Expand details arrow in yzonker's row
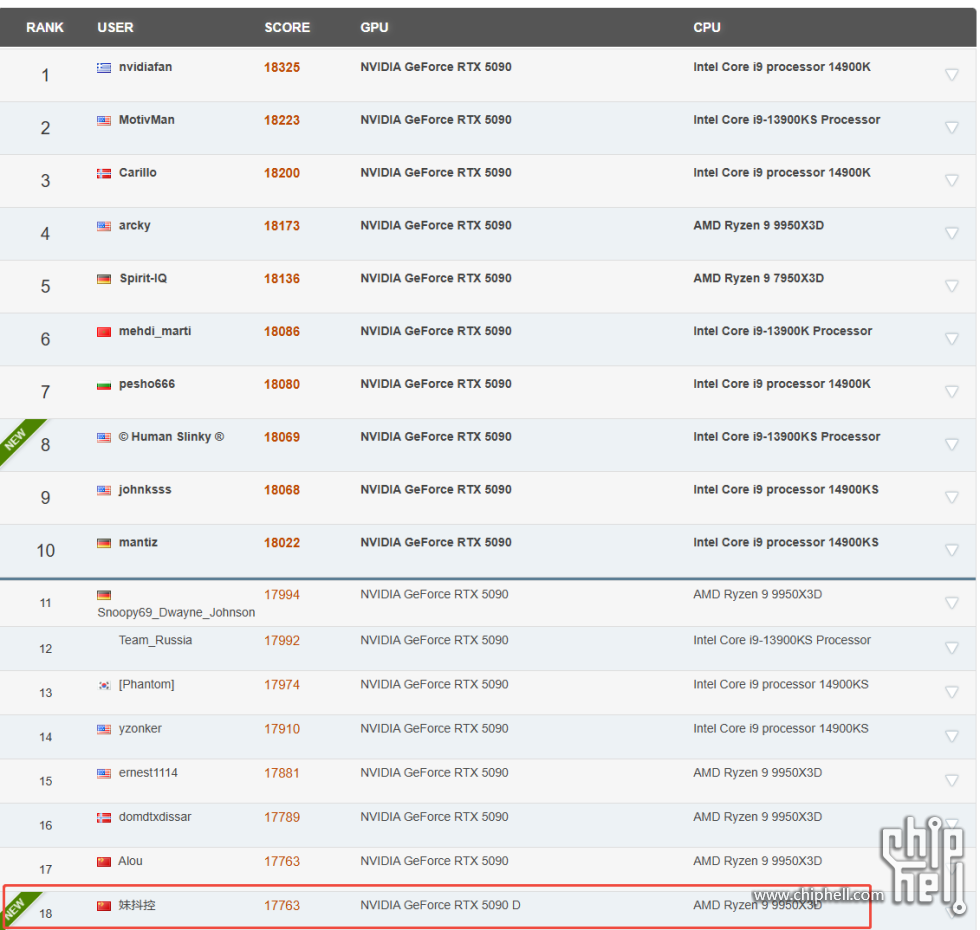Viewport: 980px width, 930px height. (x=951, y=736)
